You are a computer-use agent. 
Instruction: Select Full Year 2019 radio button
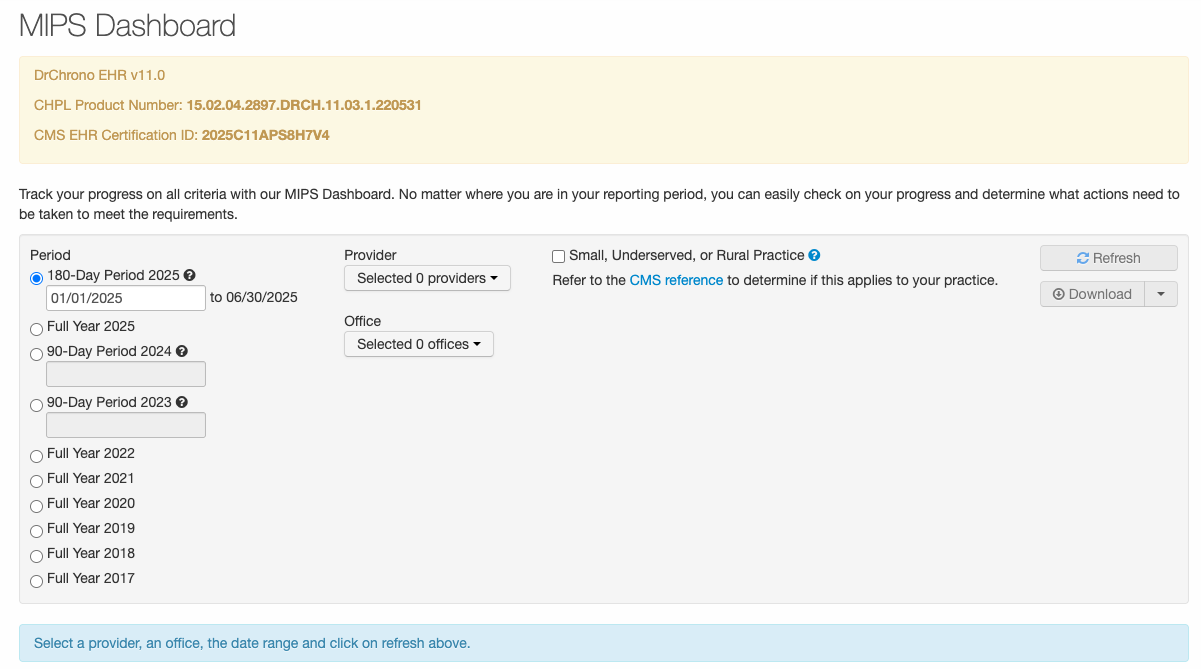pyautogui.click(x=37, y=531)
